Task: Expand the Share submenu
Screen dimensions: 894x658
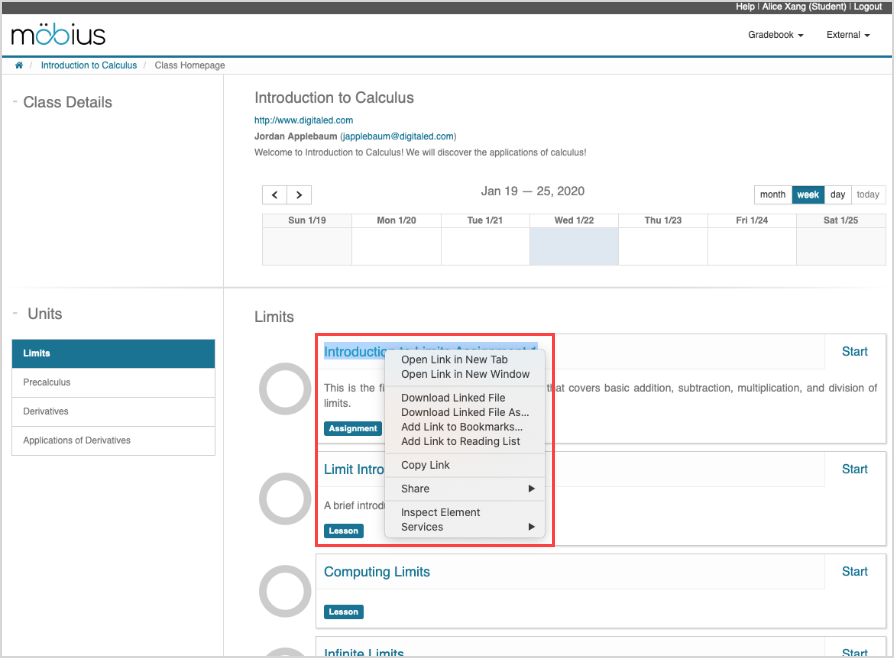Action: tap(466, 489)
